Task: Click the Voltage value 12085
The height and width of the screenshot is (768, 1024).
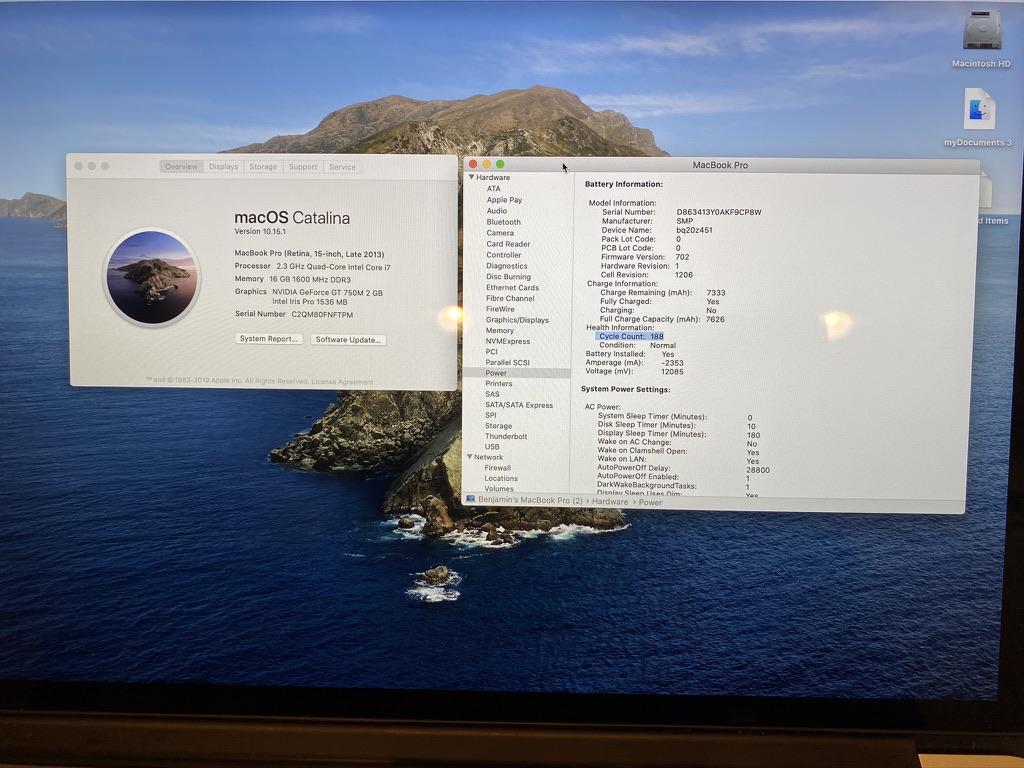Action: tap(672, 372)
